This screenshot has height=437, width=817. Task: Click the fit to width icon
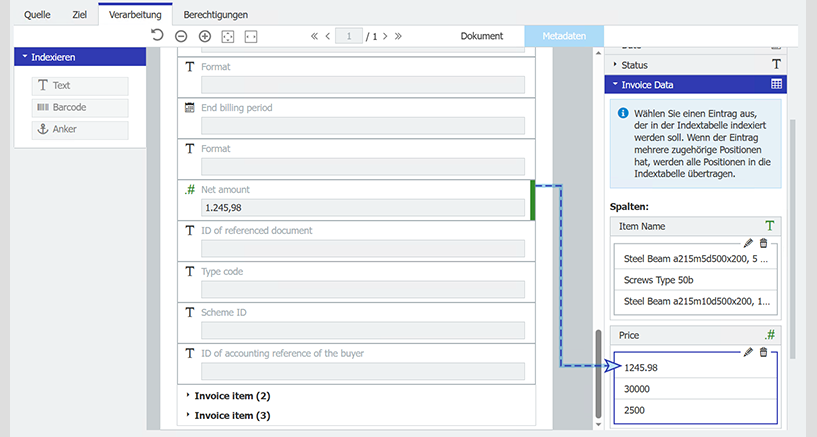pos(251,36)
